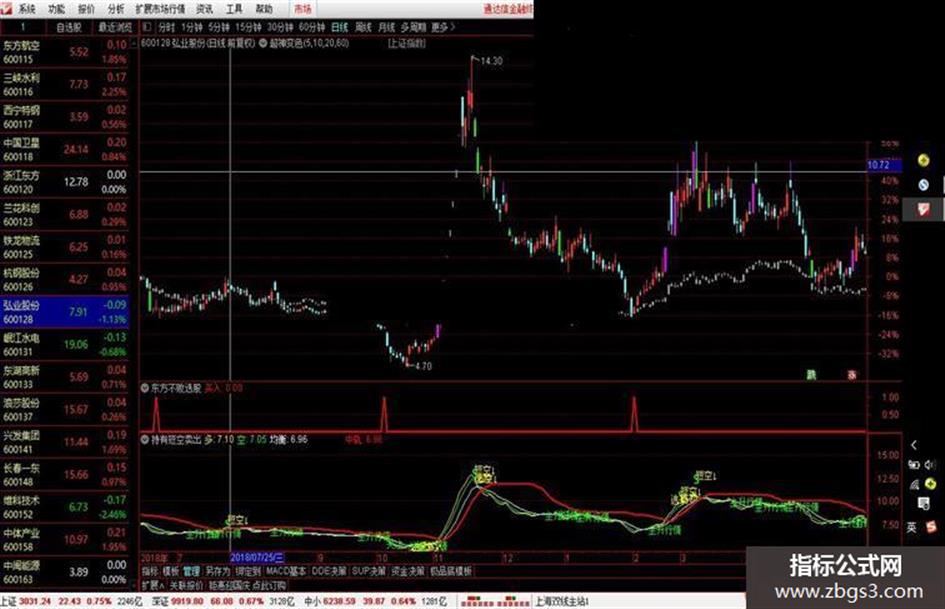Switch chart to 1分钟 period

[x=192, y=27]
